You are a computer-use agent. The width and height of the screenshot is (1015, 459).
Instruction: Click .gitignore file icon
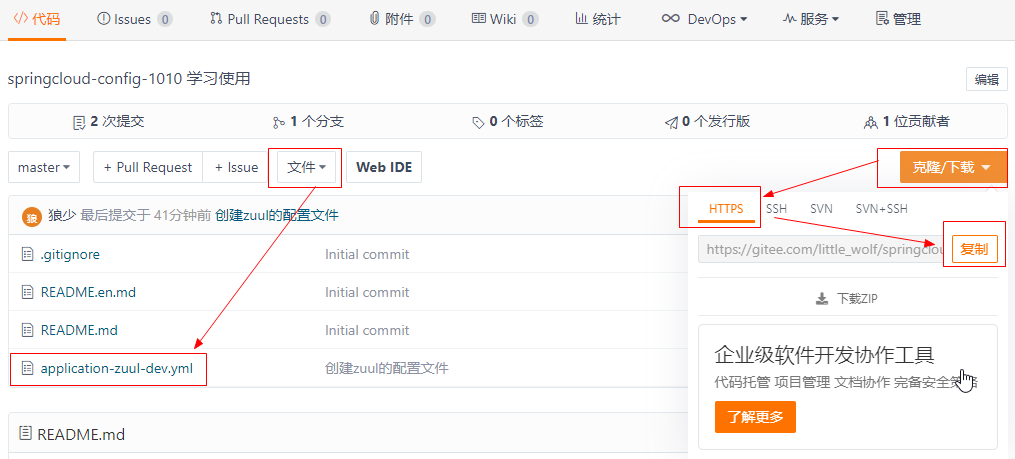click(x=27, y=254)
